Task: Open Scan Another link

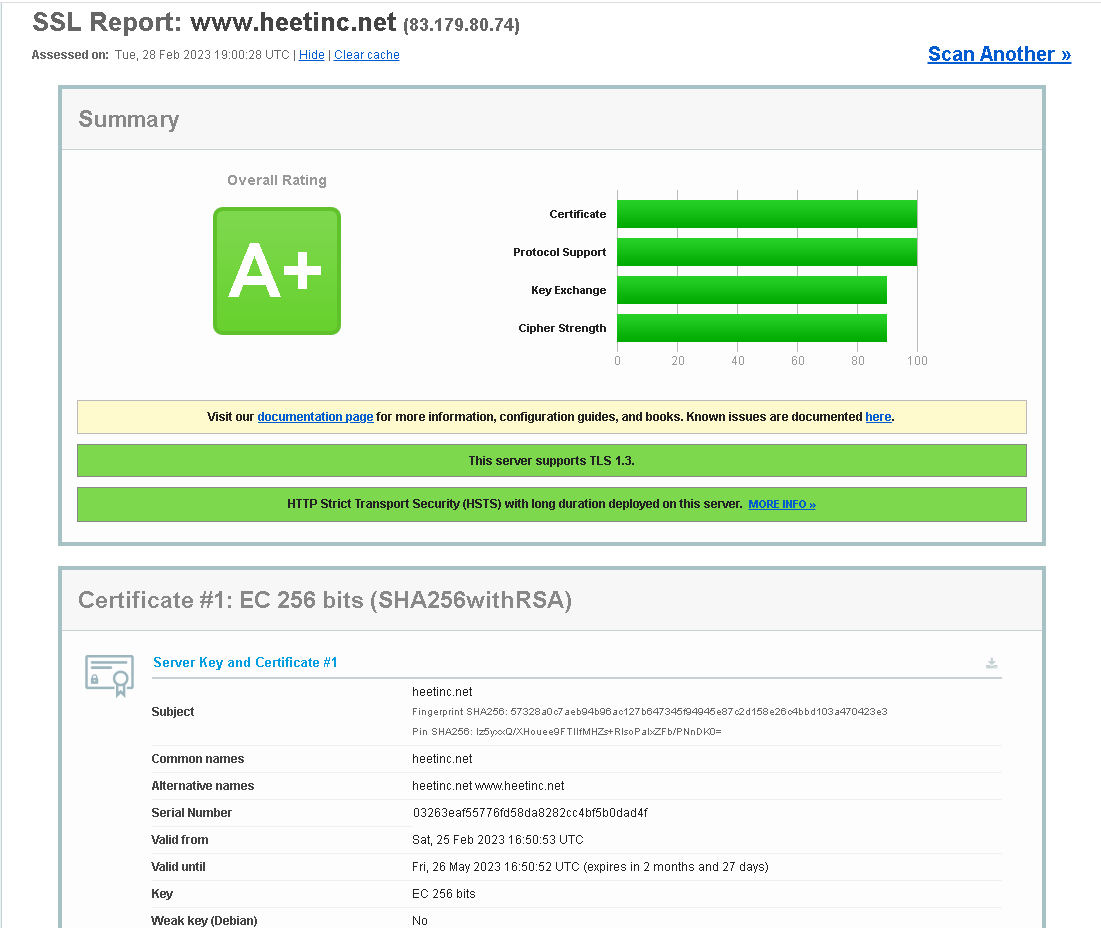Action: pos(999,54)
